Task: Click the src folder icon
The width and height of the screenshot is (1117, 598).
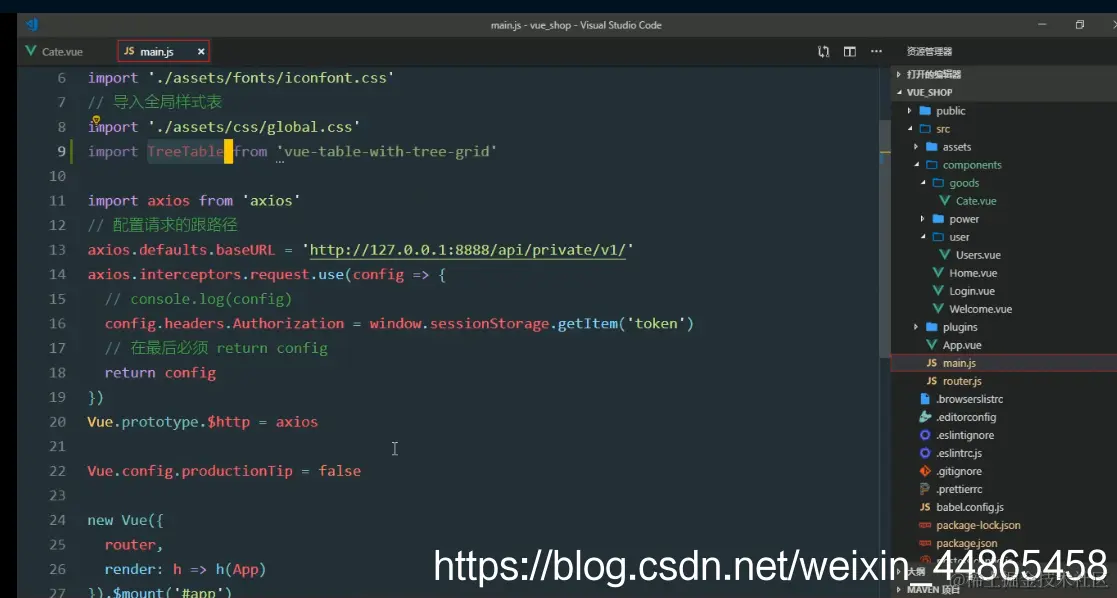Action: pyautogui.click(x=925, y=128)
